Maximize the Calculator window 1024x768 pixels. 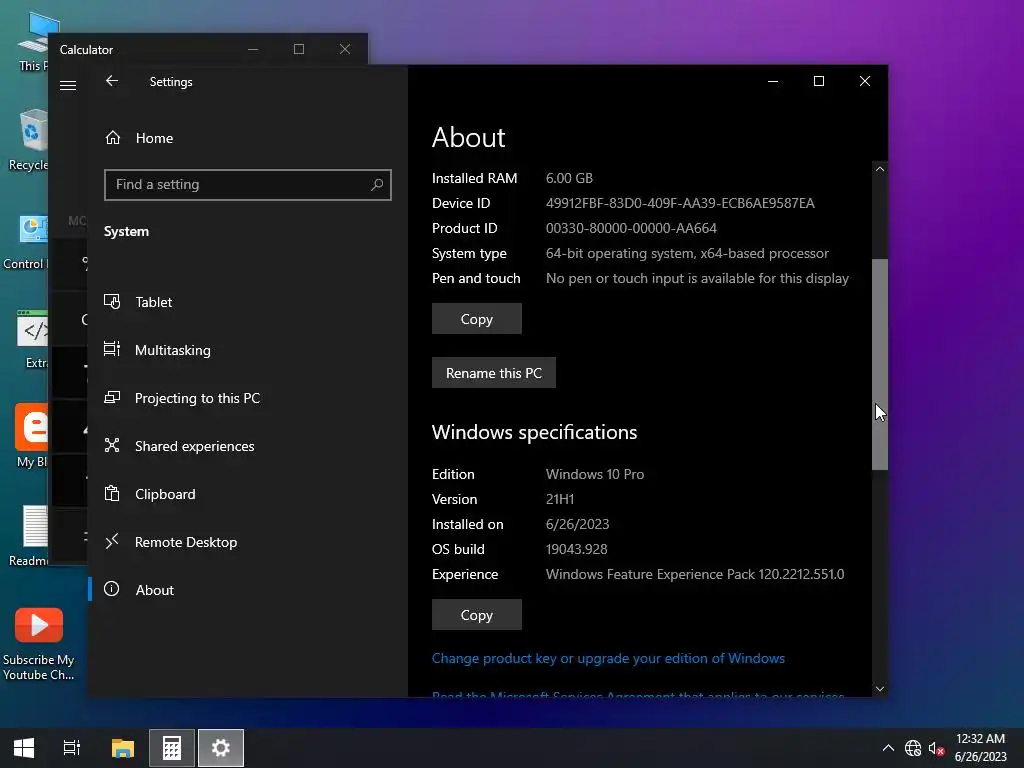(x=299, y=49)
